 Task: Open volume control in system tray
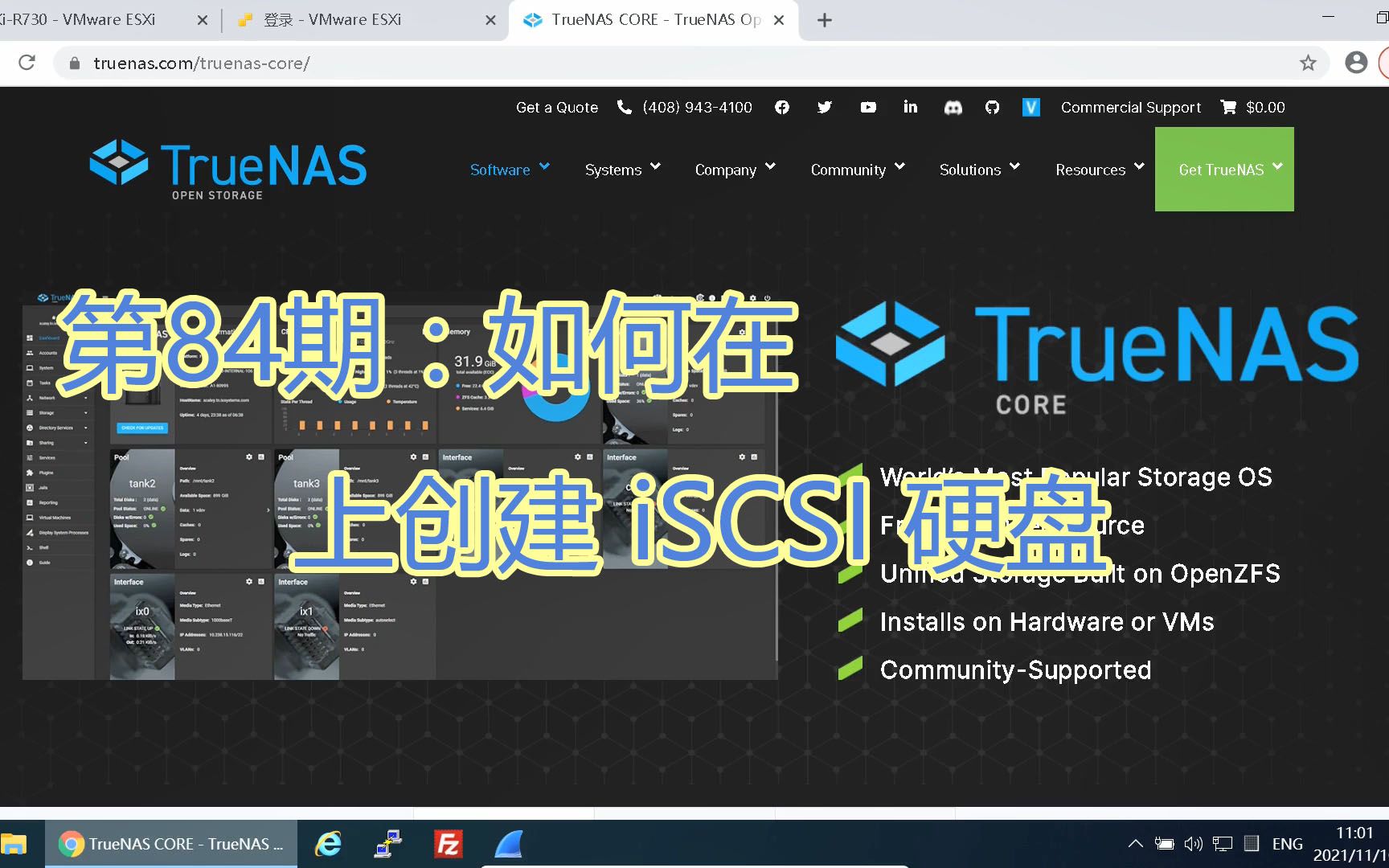1194,844
